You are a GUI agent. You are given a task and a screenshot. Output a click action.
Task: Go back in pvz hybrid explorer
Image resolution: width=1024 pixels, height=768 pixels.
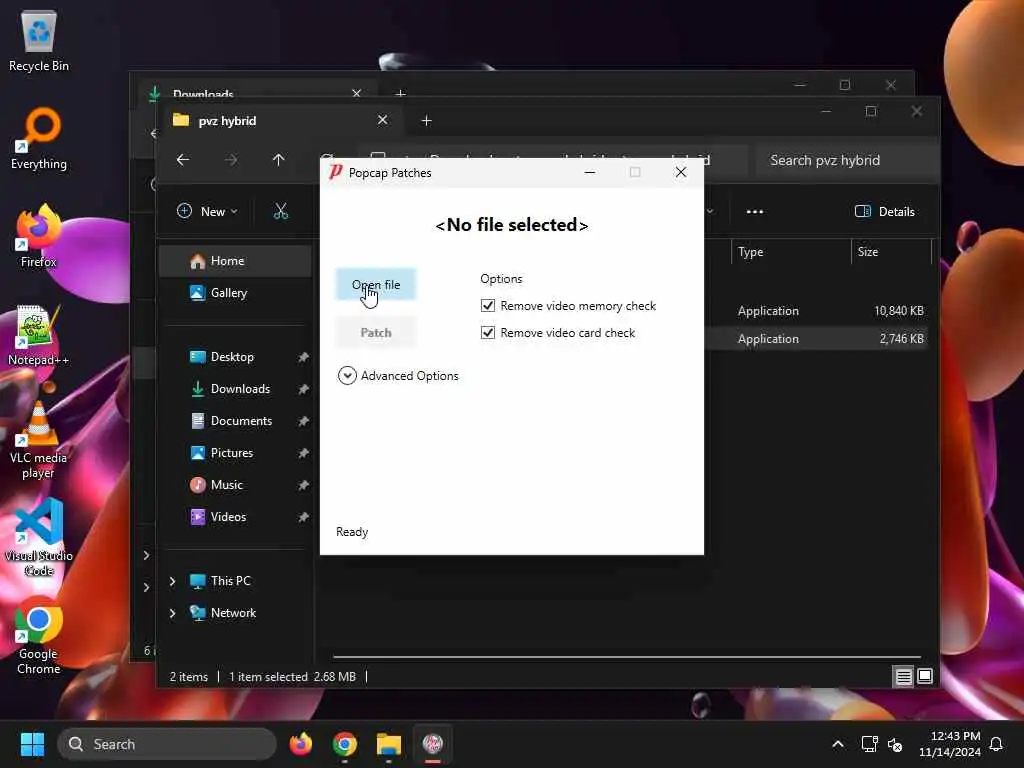point(183,160)
